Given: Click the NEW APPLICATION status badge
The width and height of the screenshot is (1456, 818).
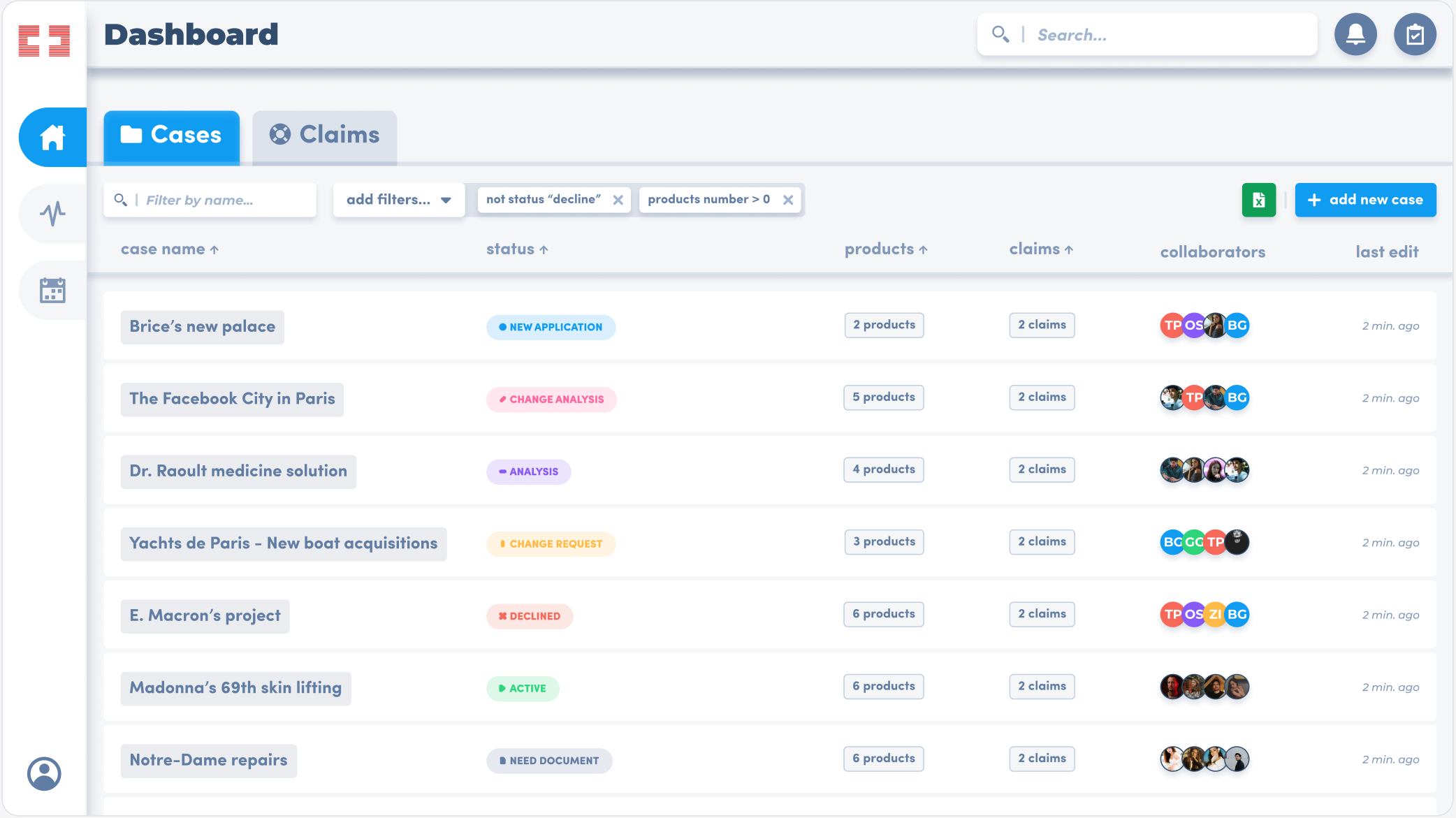Looking at the screenshot, I should point(551,327).
